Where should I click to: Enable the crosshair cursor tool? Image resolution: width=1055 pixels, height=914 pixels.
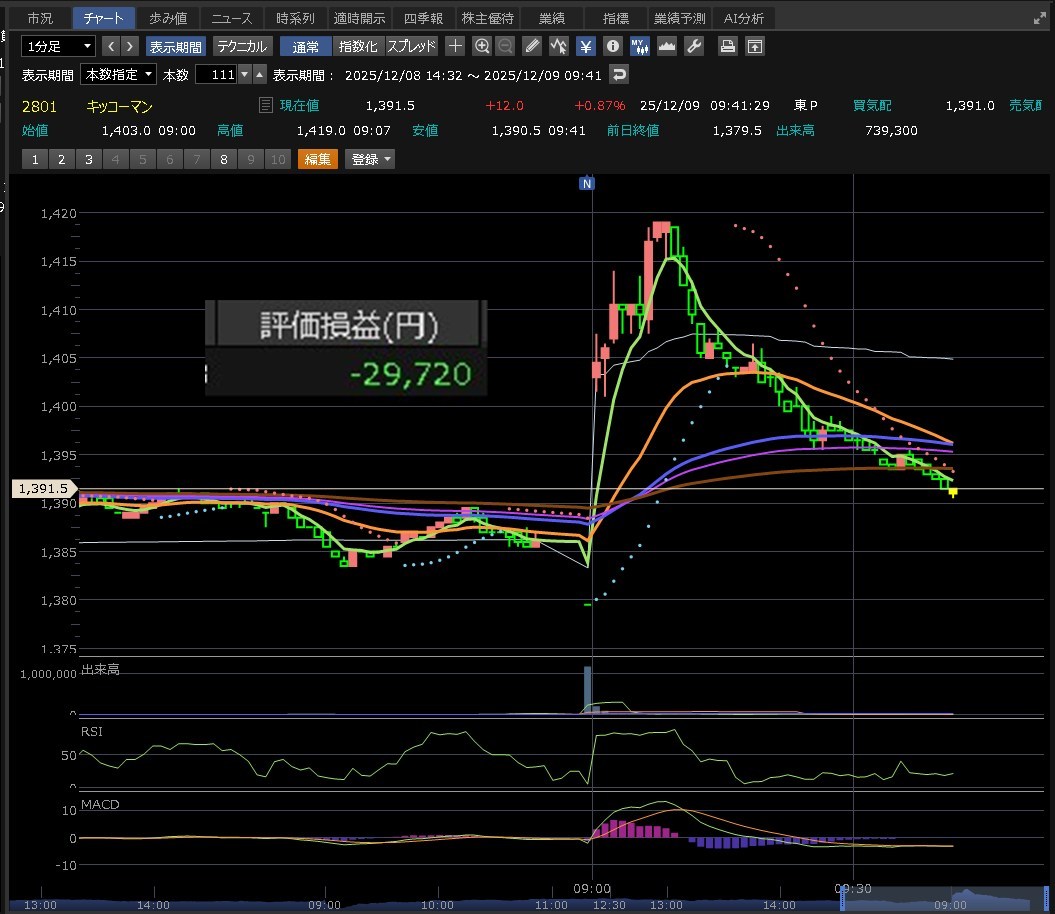[455, 46]
